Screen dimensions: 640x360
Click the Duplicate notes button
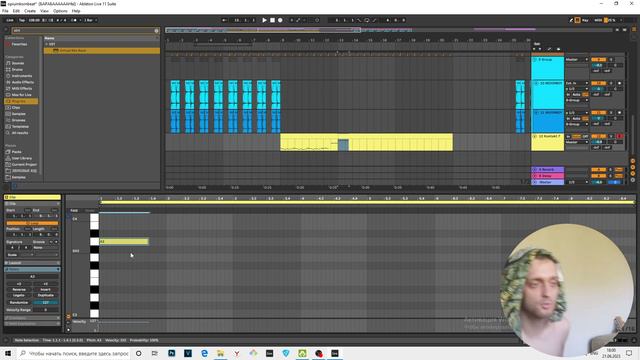tap(45, 295)
